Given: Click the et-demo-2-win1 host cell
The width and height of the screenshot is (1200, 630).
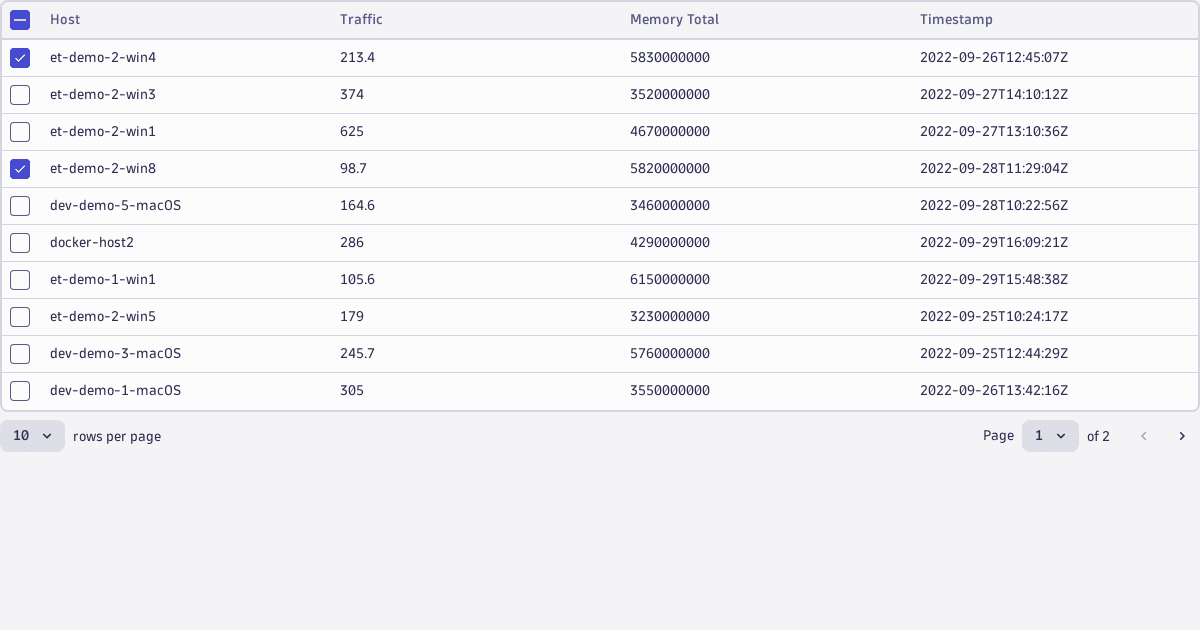Looking at the screenshot, I should point(103,132).
